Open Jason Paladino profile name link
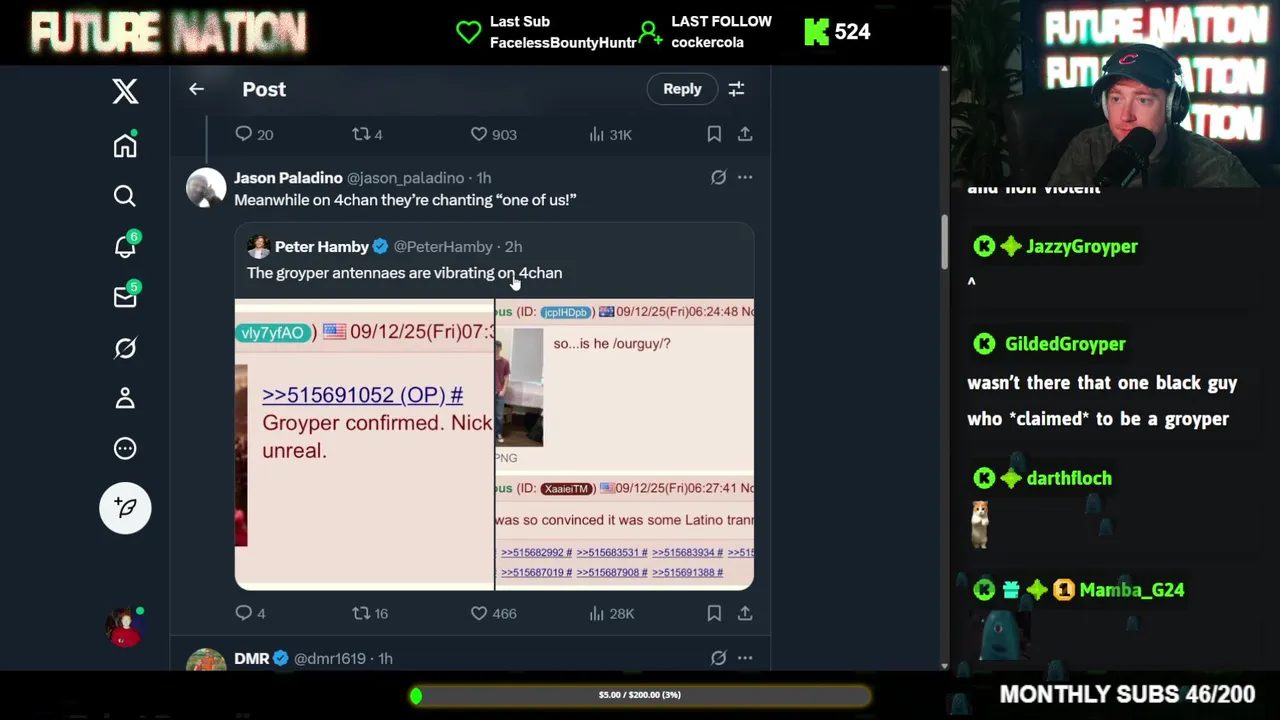The width and height of the screenshot is (1280, 720). pos(288,178)
